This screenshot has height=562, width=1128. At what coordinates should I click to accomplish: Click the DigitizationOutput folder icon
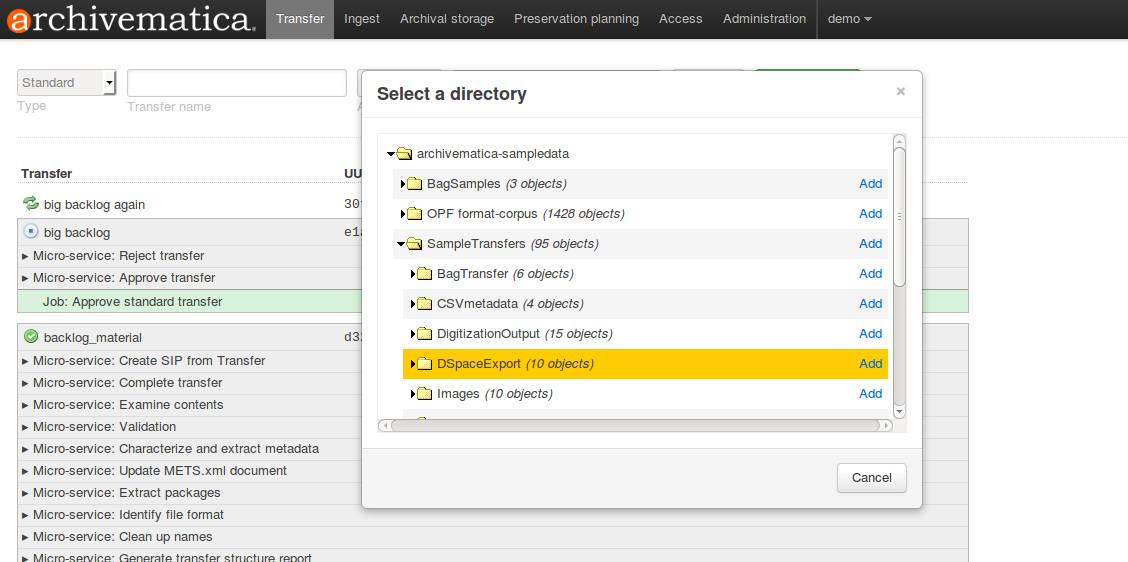tap(424, 334)
